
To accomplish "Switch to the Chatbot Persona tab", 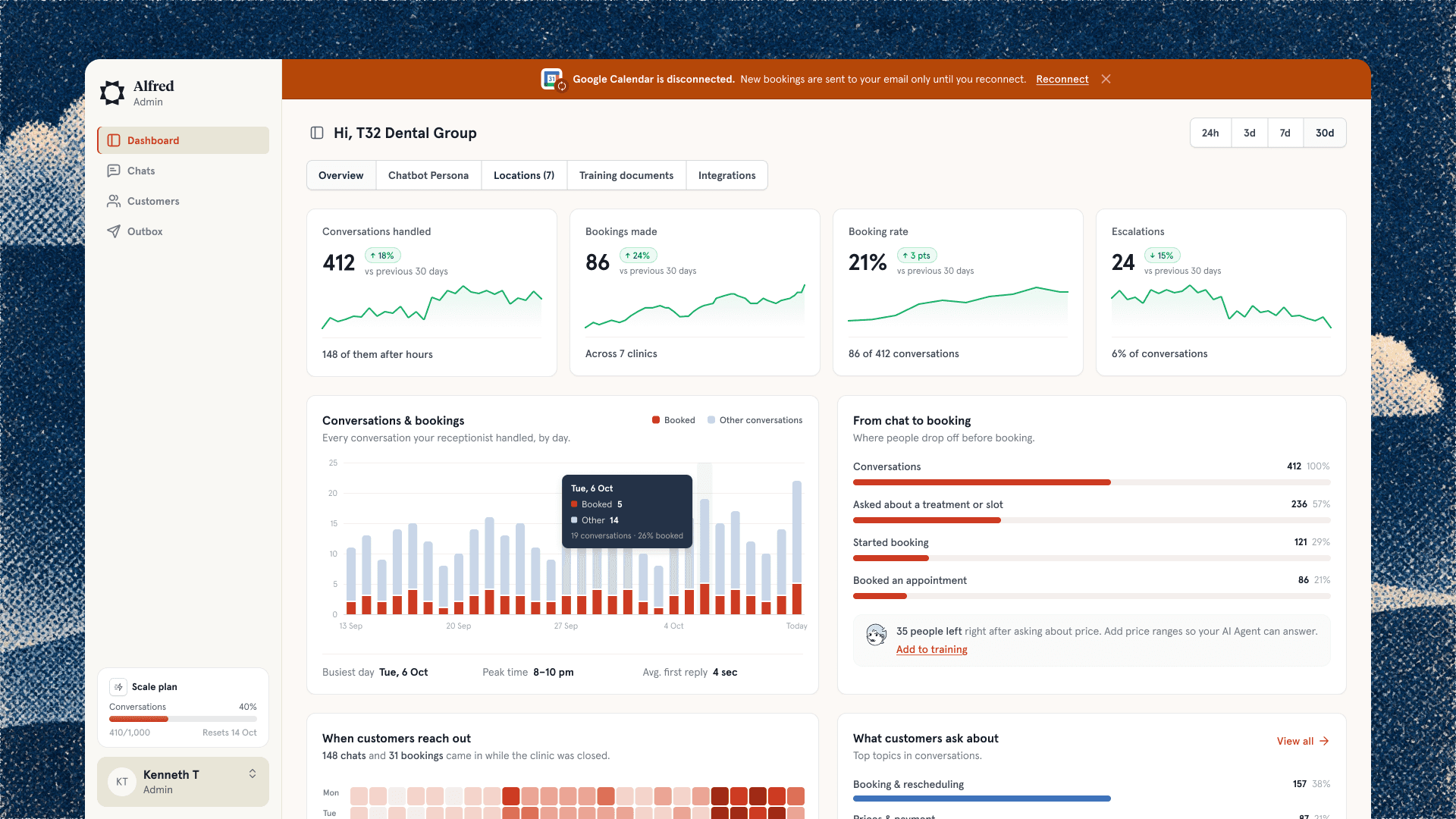I will [x=428, y=175].
